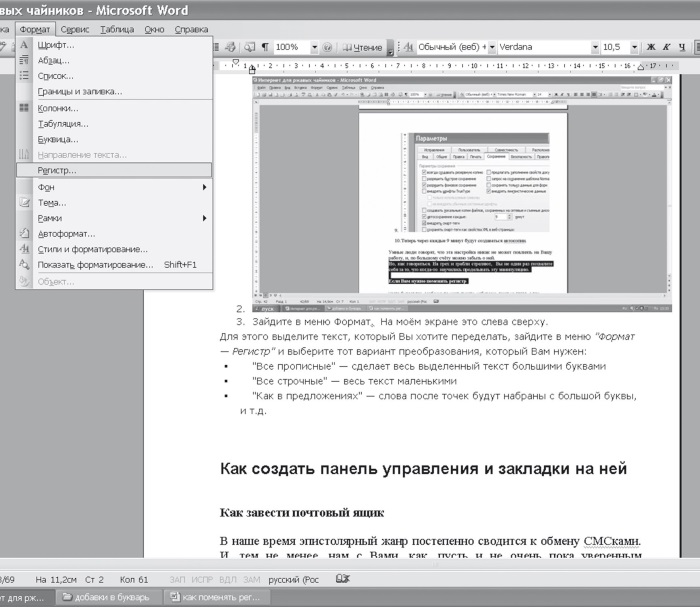
Task: Click the embedded Word screenshot image
Action: 462,194
